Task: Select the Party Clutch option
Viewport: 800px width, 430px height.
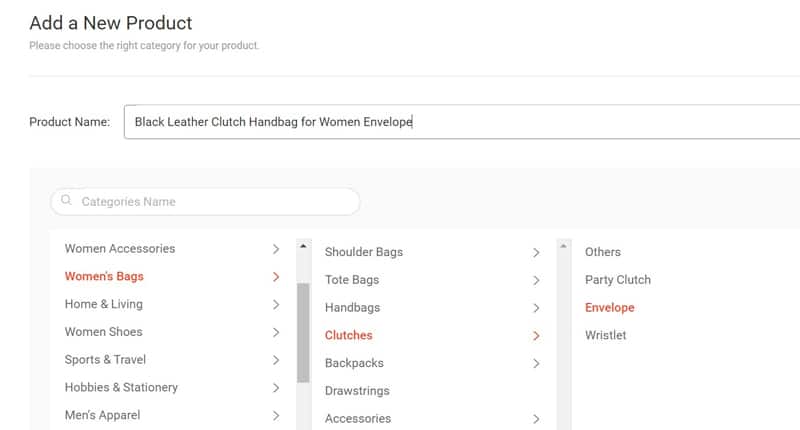Action: click(x=618, y=280)
